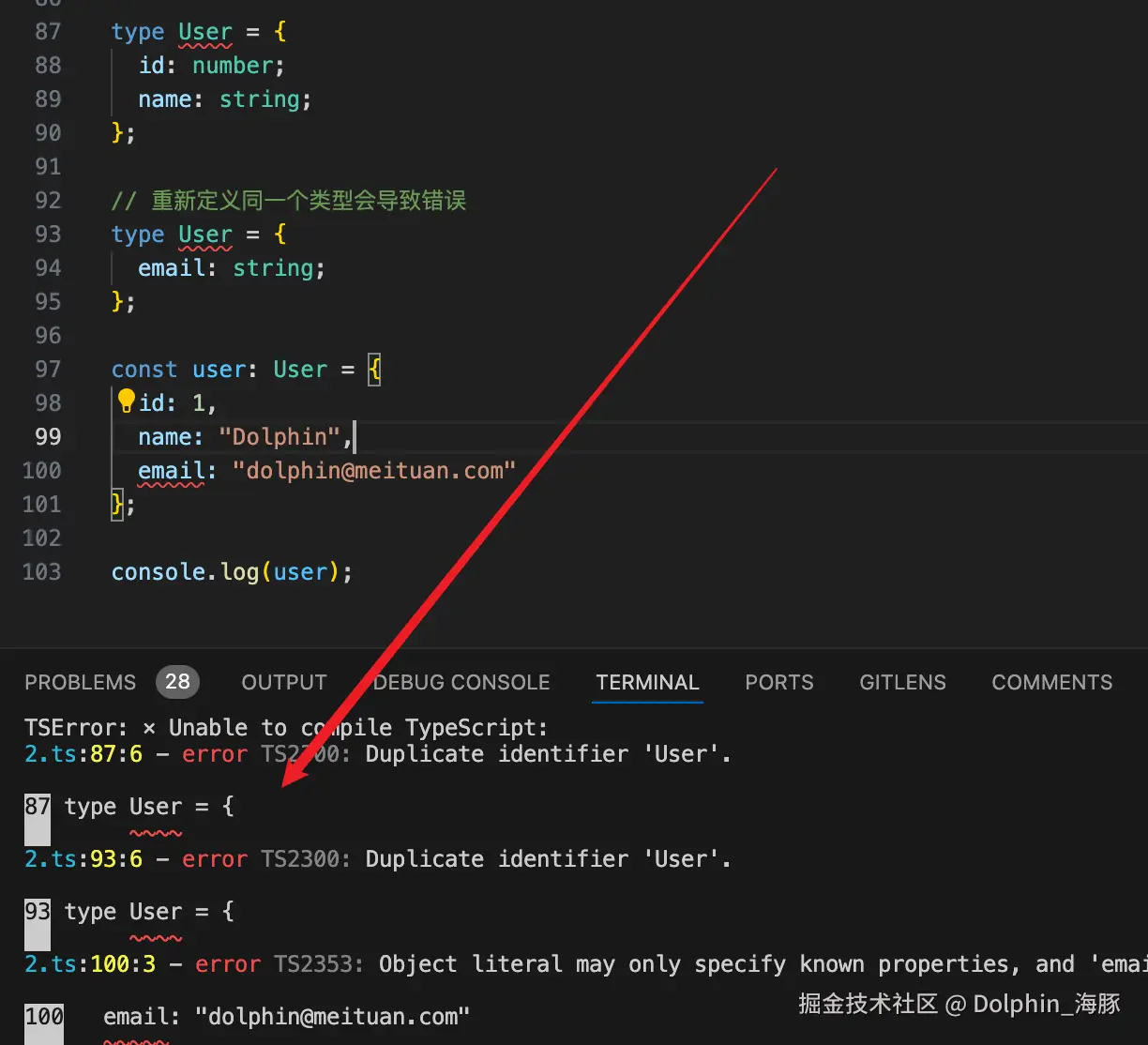Screen dimensions: 1148x1045
Task: Click 'name: string;' on line 89
Action: pos(225,99)
